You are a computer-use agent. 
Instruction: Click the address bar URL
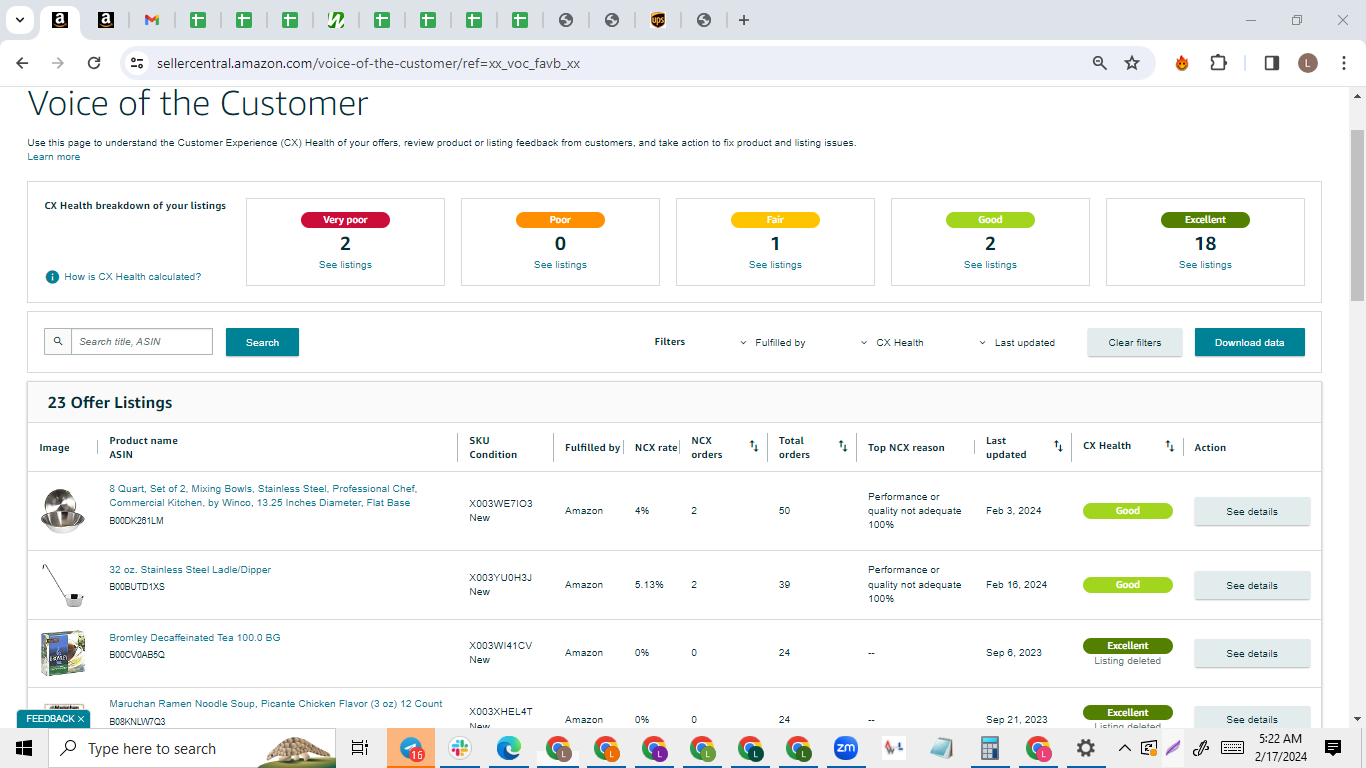[x=368, y=63]
